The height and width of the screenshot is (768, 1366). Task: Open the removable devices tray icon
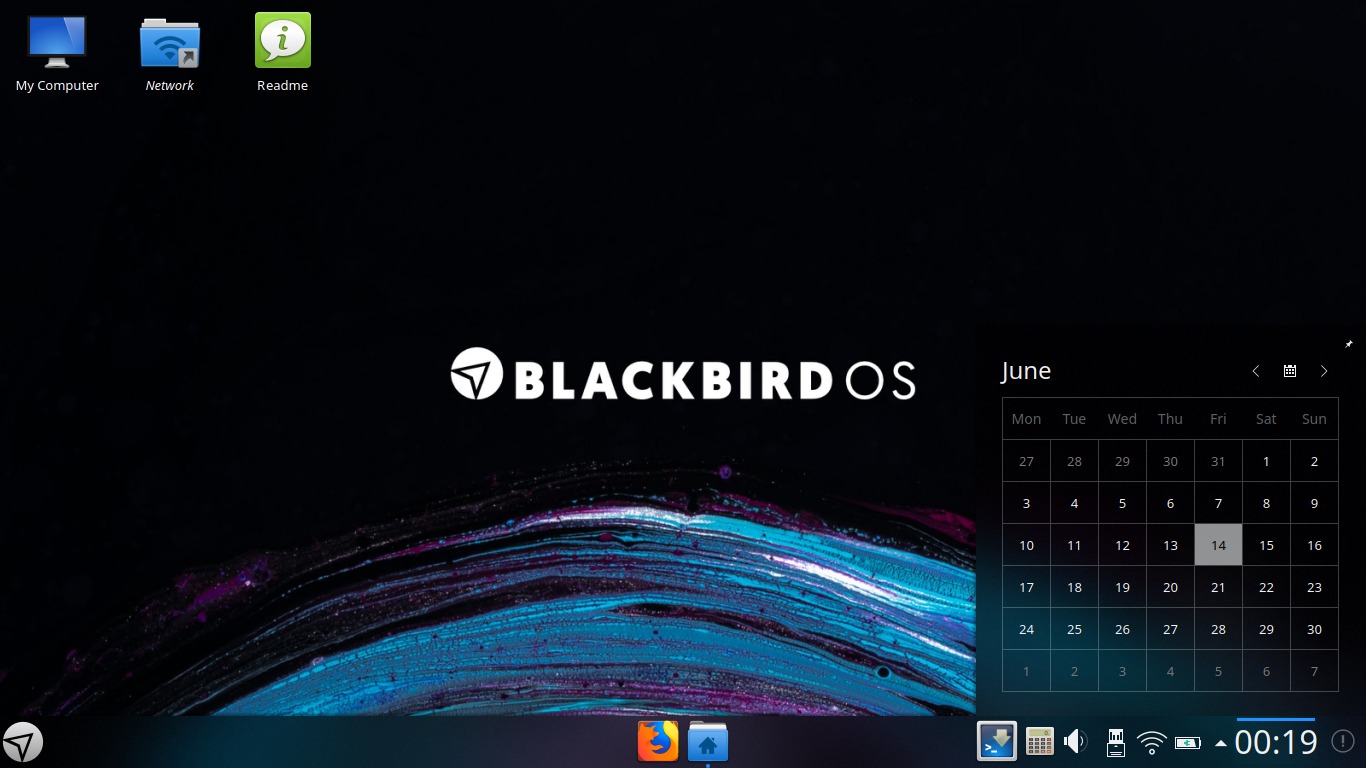click(1115, 742)
